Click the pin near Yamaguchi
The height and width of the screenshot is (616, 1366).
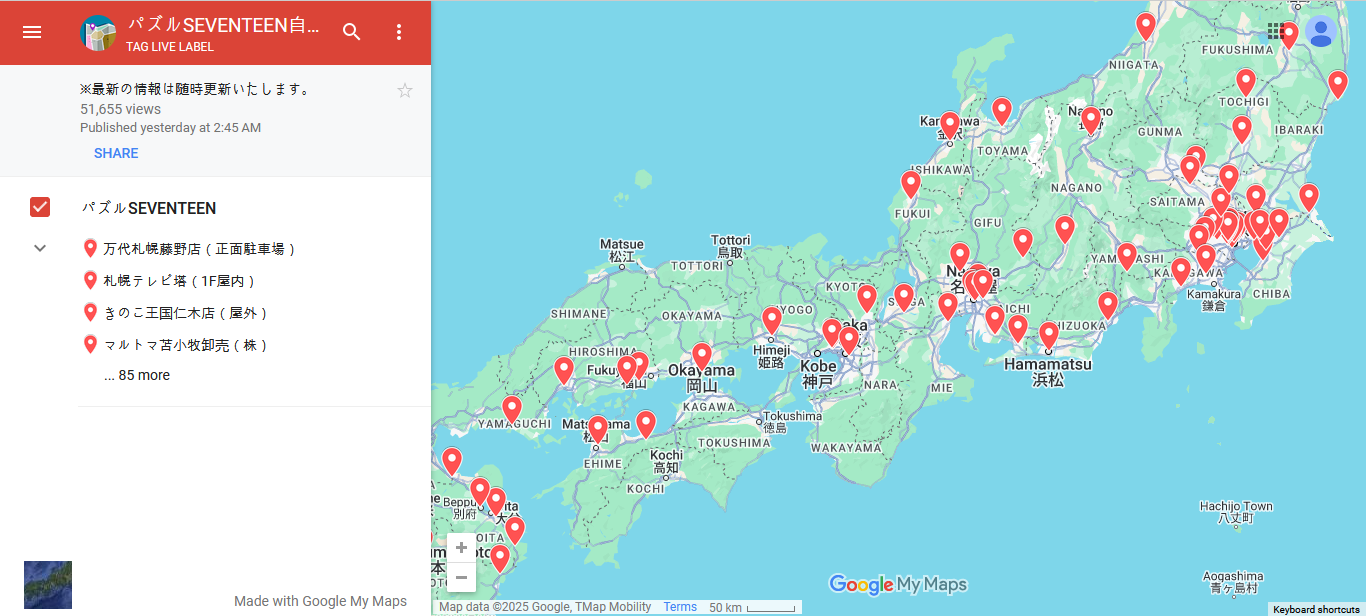pos(512,410)
